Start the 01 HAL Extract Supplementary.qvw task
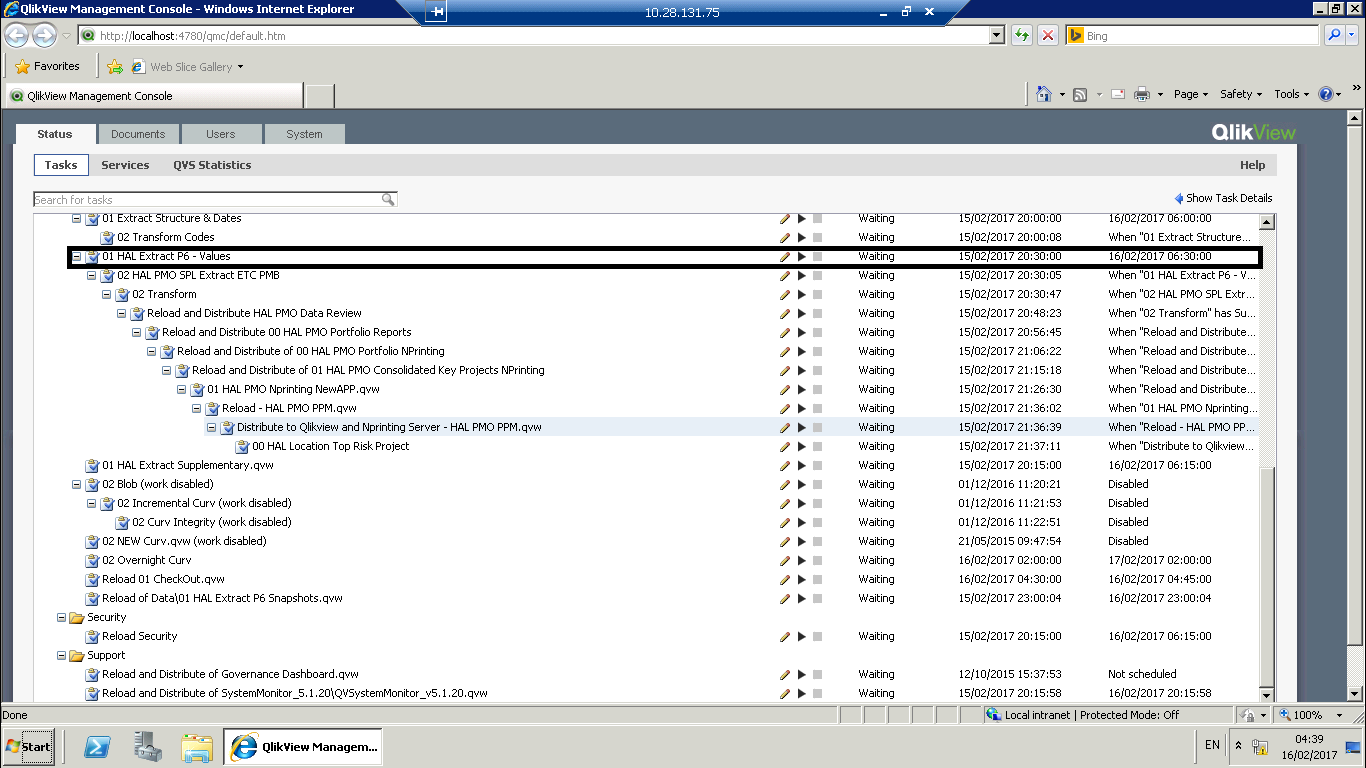The height and width of the screenshot is (768, 1366). (x=801, y=465)
